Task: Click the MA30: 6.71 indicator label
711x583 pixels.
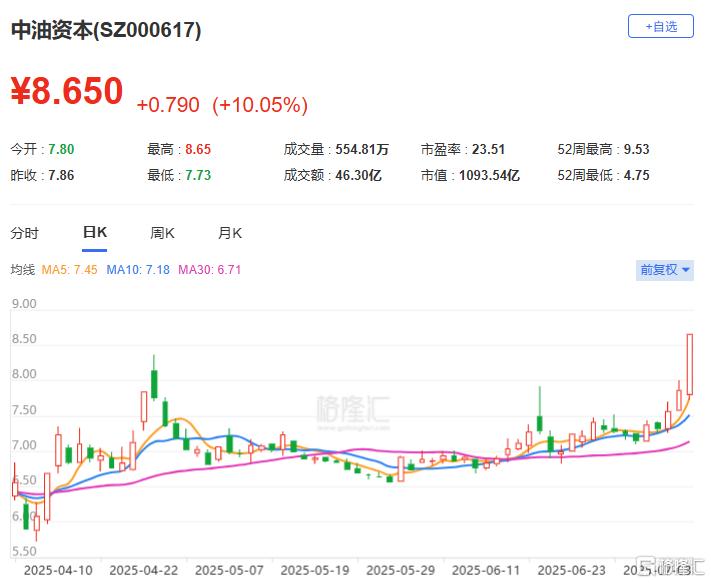Action: (209, 270)
